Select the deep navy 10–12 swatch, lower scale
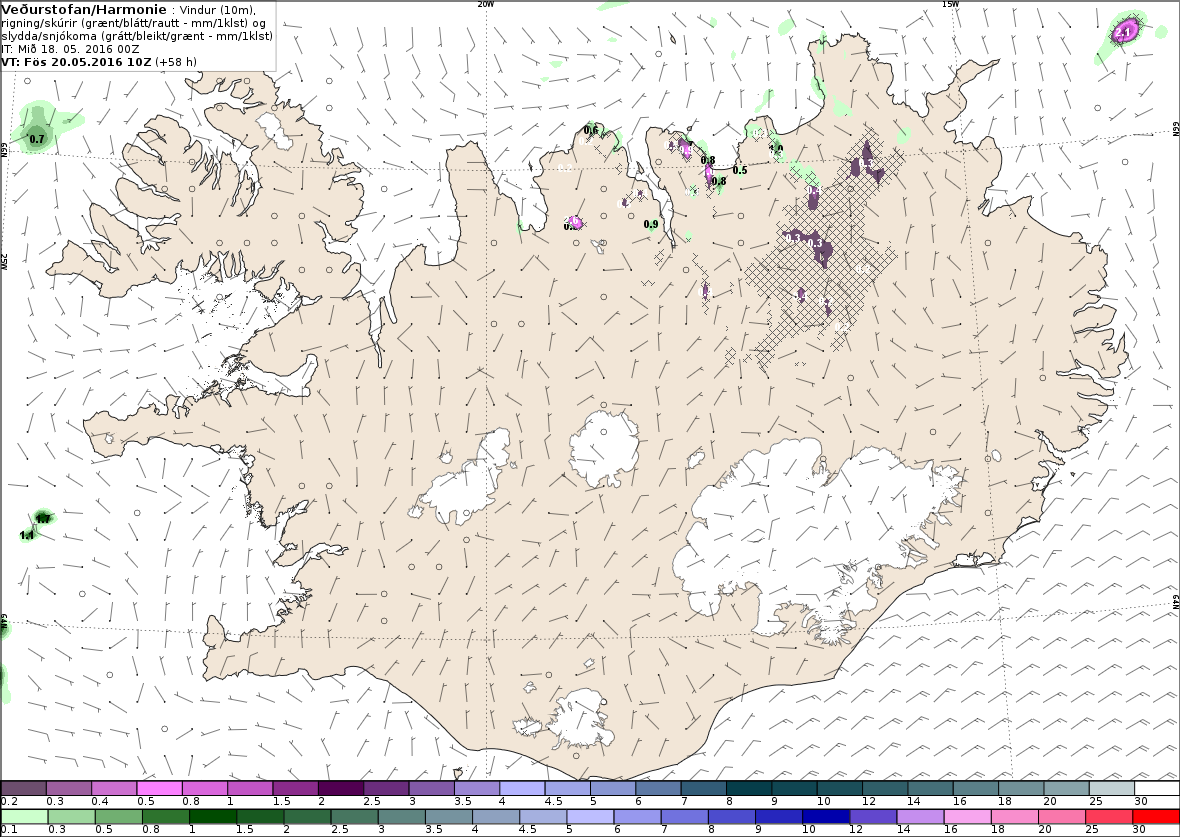Viewport: 1180px width, 837px height. (826, 817)
